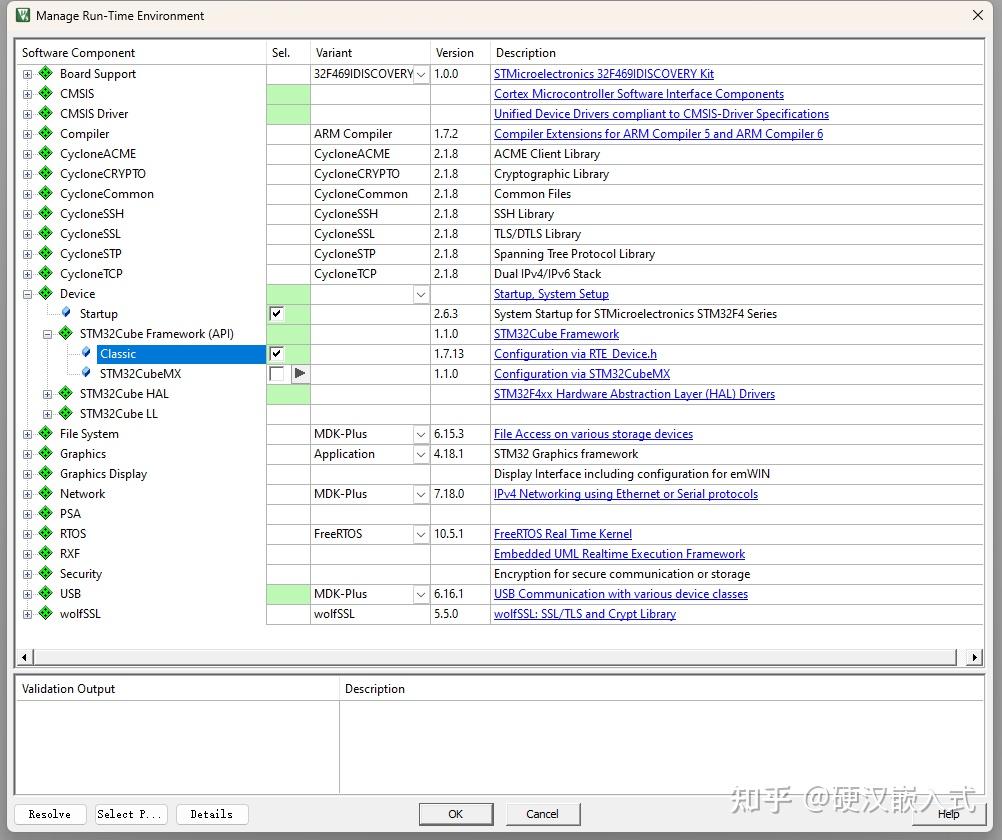Expand the STM32Cube HAL node
Screen dimensions: 1002x840
coord(47,394)
